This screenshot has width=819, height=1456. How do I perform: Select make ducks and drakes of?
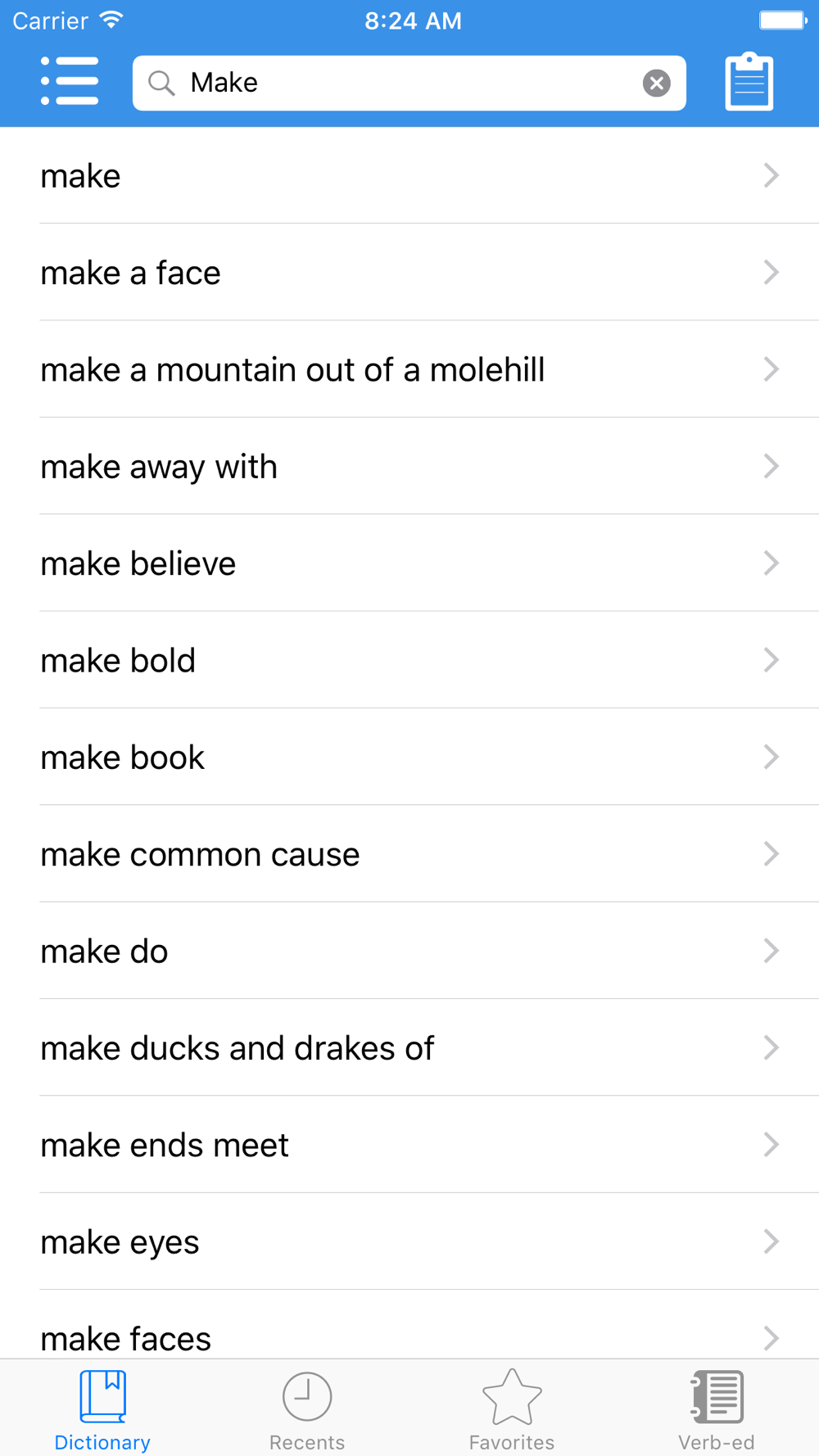click(409, 1048)
